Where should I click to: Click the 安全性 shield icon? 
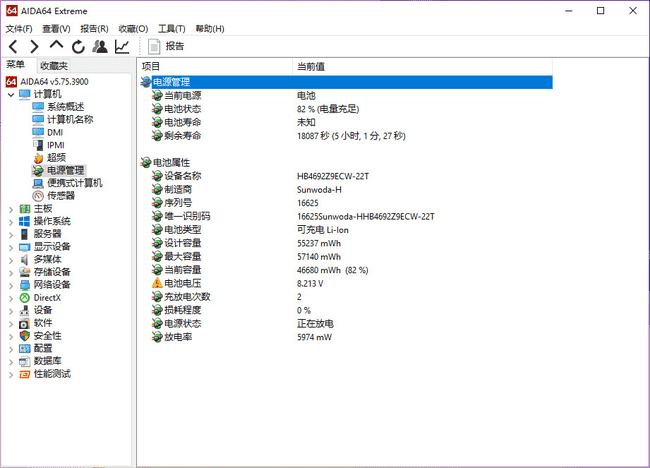click(x=24, y=336)
